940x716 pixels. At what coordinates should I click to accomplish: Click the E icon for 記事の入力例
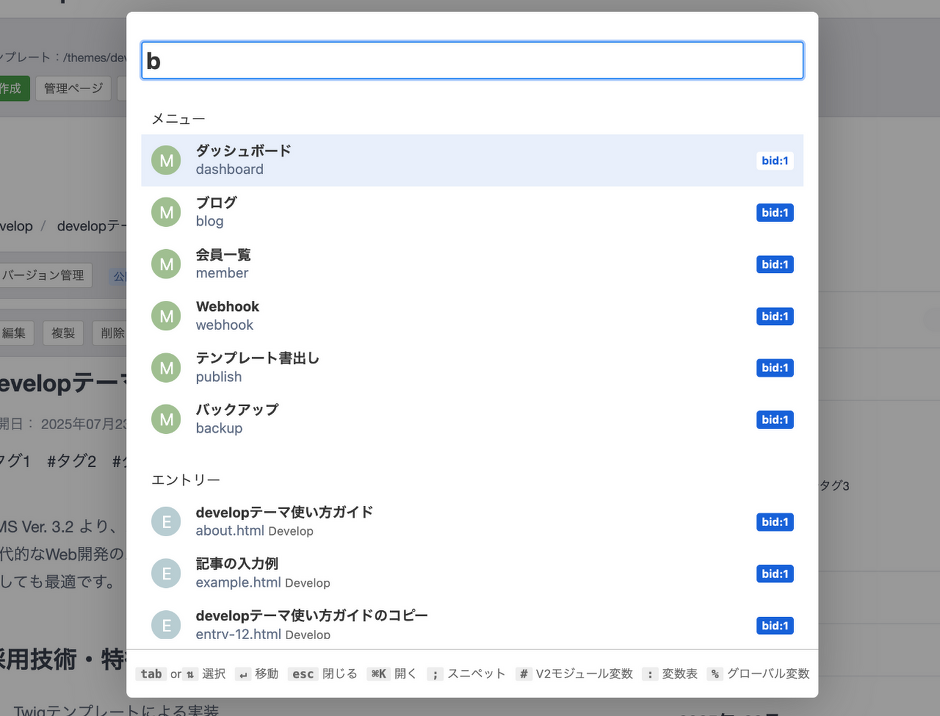tap(166, 573)
